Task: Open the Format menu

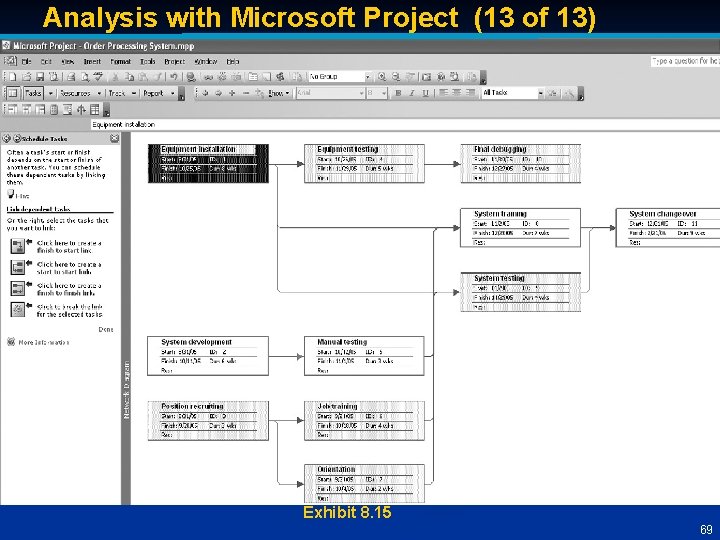Action: pyautogui.click(x=120, y=61)
